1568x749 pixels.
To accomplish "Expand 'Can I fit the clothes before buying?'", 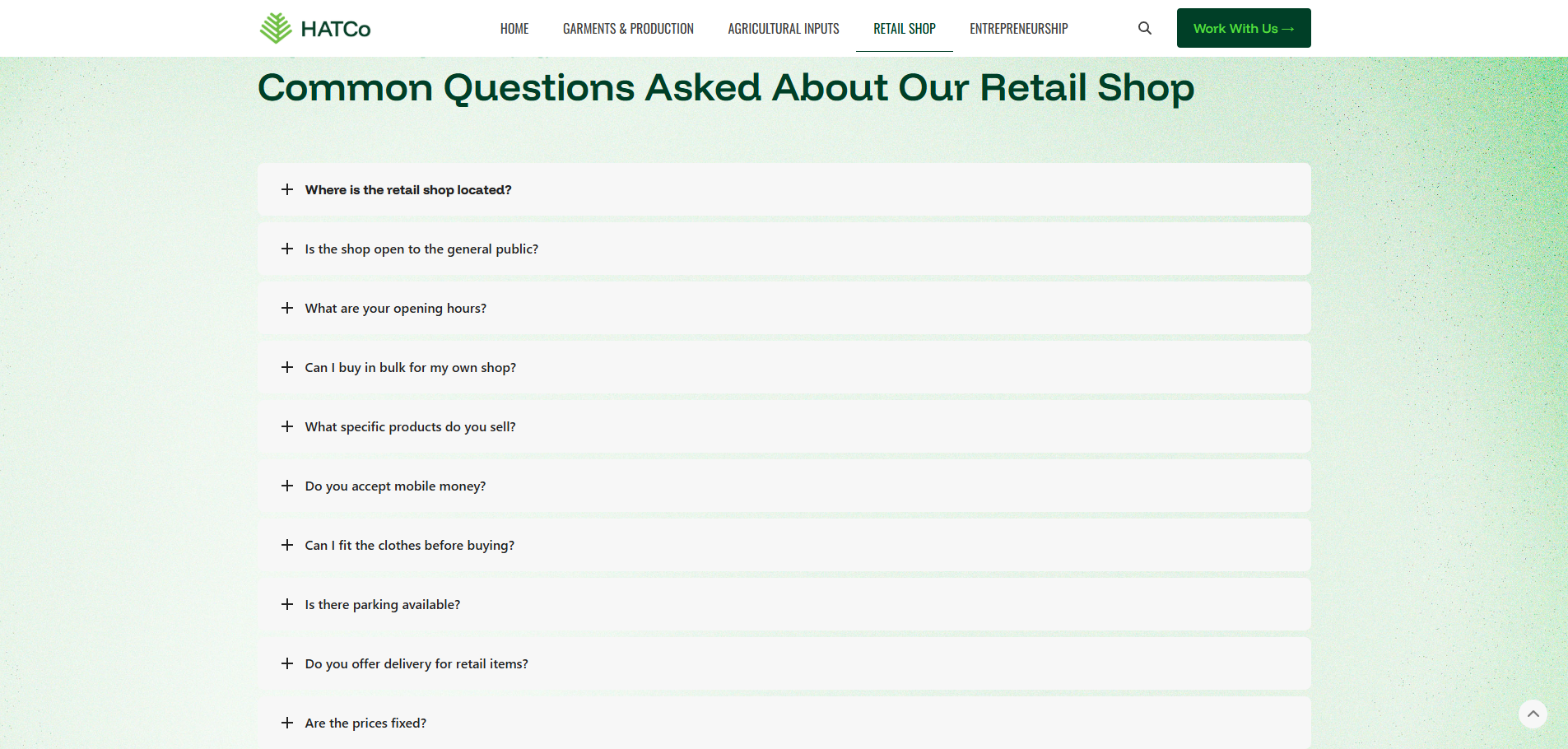I will click(x=409, y=545).
